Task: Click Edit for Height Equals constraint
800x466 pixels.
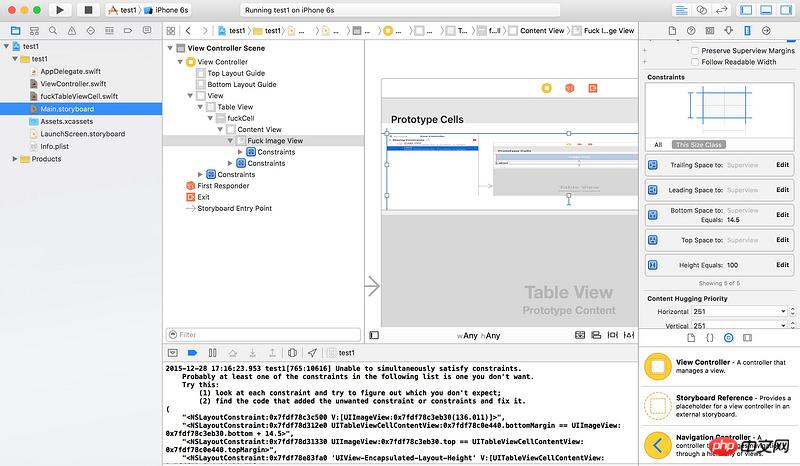Action: coord(782,265)
